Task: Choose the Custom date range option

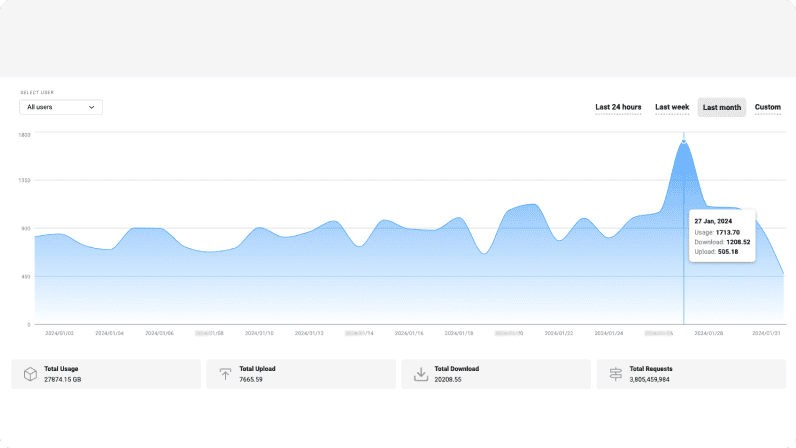Action: pos(767,107)
